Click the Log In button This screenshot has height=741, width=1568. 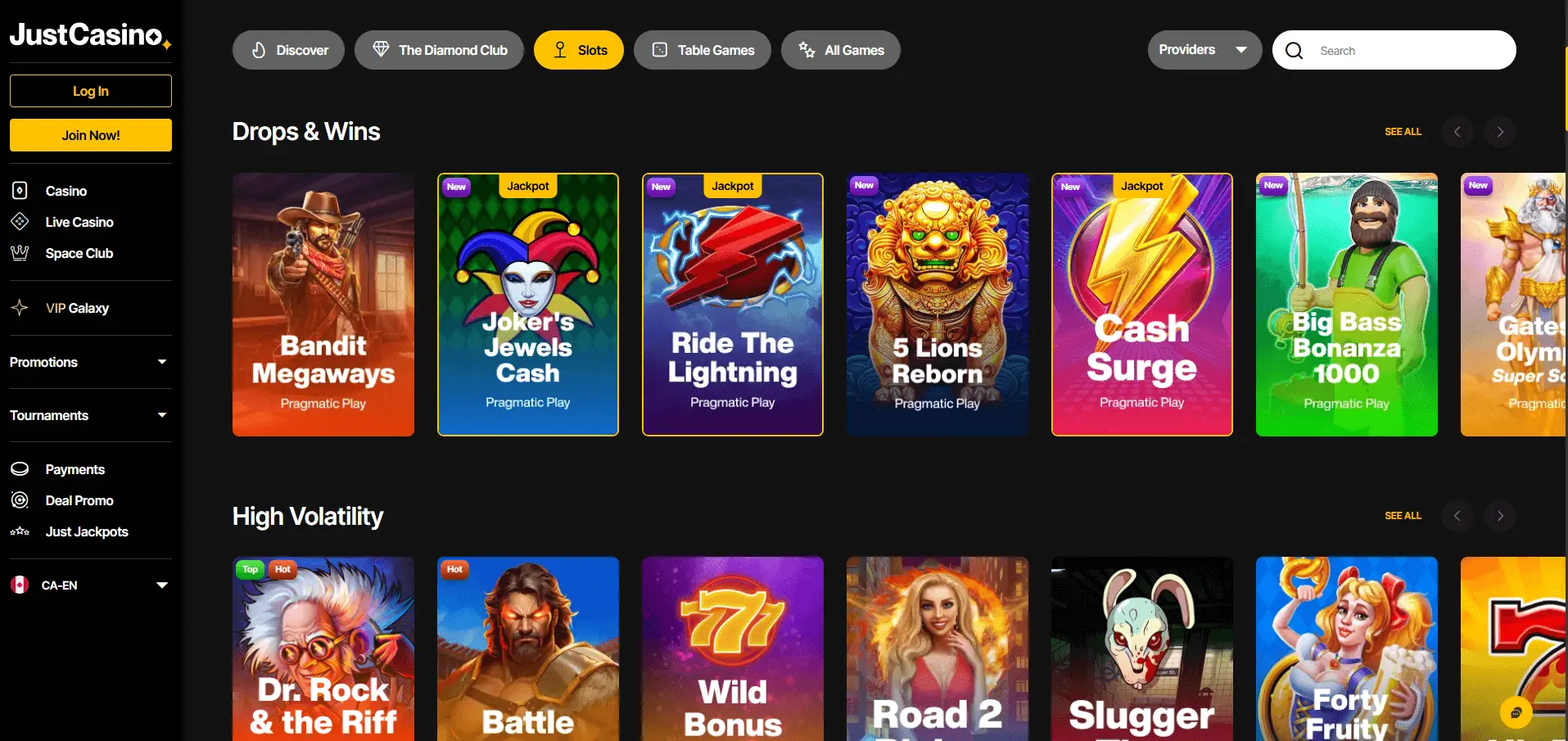[x=91, y=91]
